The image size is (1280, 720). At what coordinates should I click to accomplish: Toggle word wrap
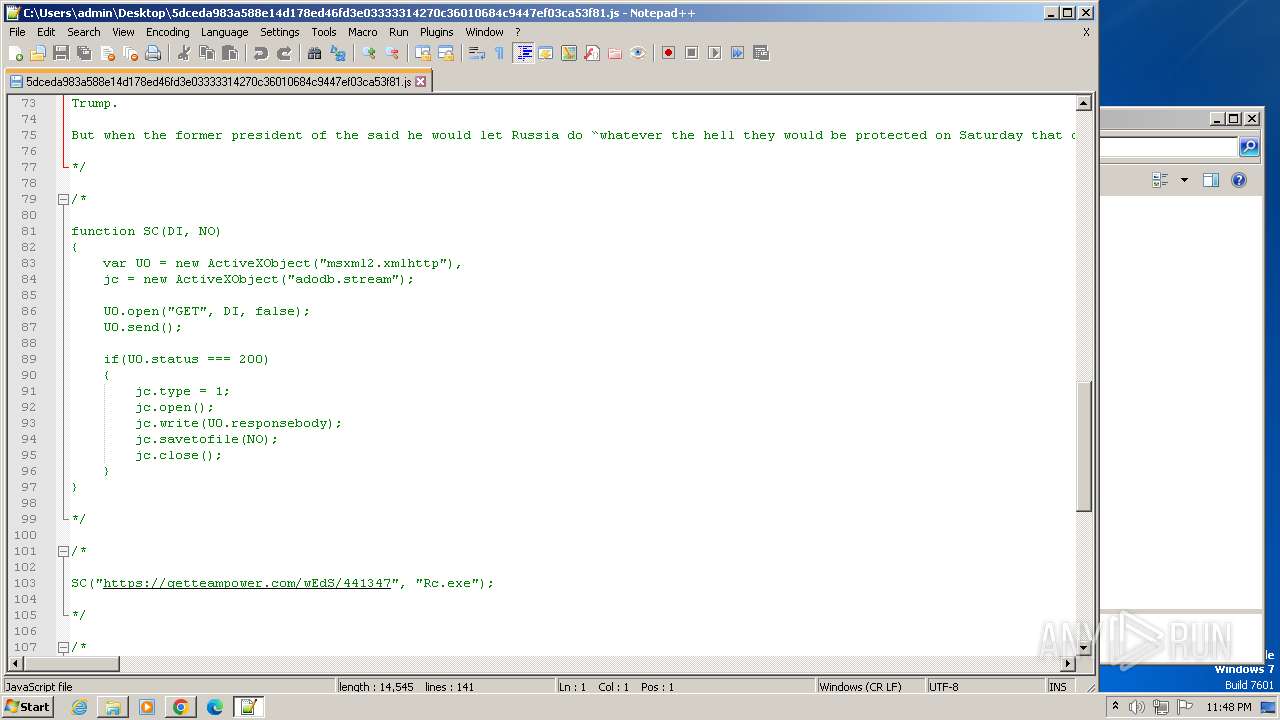pyautogui.click(x=477, y=53)
